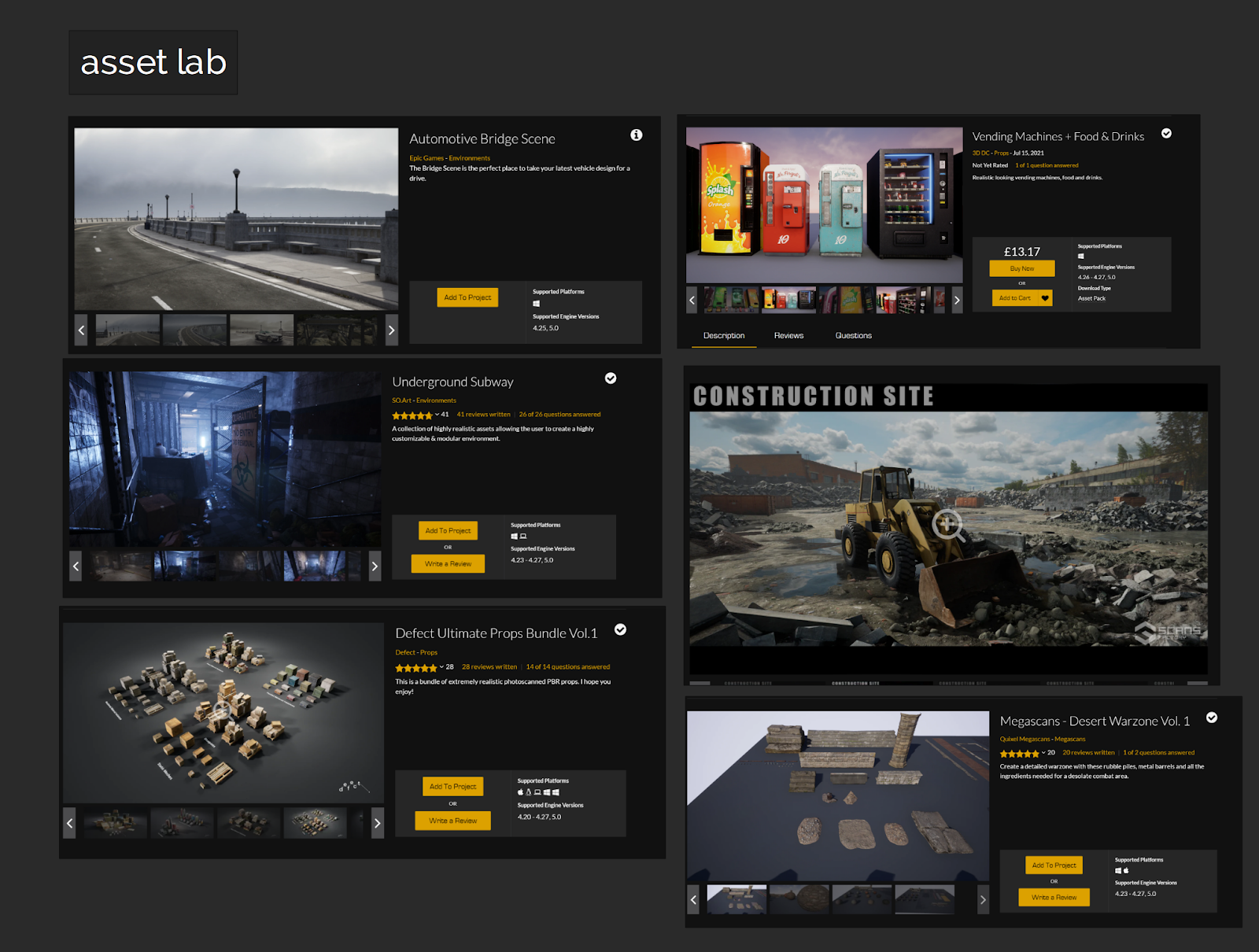Open the Megascans Desert Warzone main preview image
Image resolution: width=1259 pixels, height=952 pixels.
tap(838, 797)
